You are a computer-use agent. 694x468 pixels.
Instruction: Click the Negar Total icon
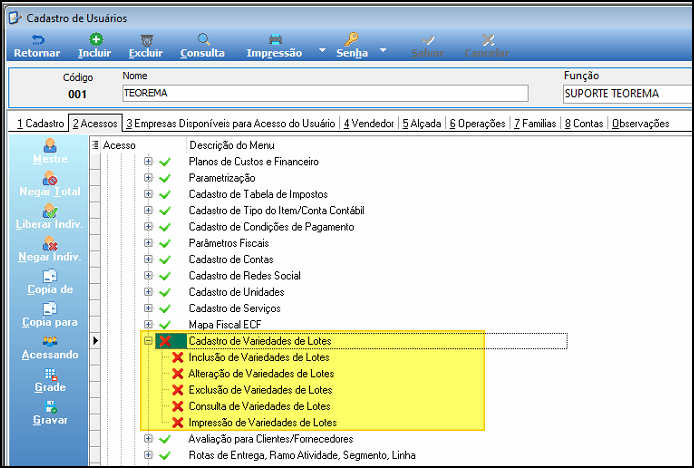50,178
